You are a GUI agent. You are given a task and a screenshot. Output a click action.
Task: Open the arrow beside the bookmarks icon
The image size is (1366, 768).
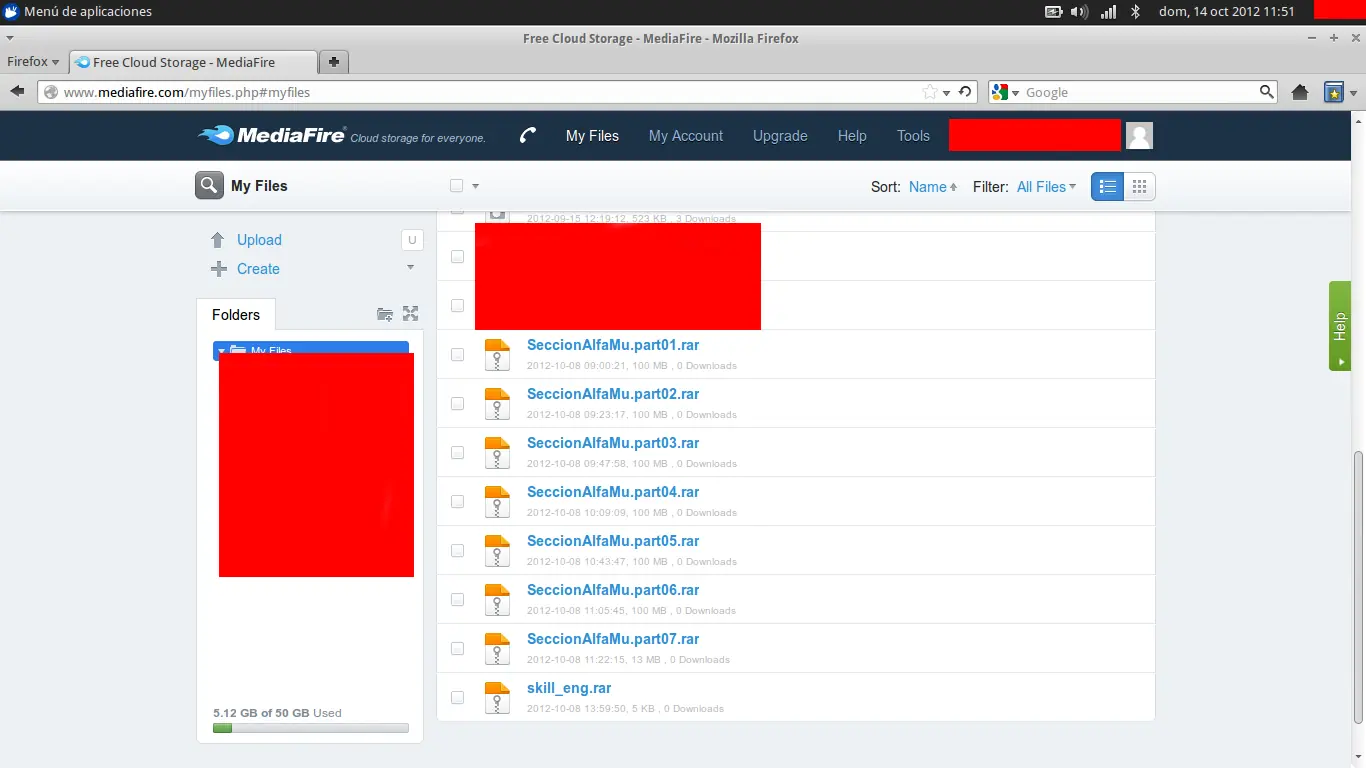tap(1353, 92)
